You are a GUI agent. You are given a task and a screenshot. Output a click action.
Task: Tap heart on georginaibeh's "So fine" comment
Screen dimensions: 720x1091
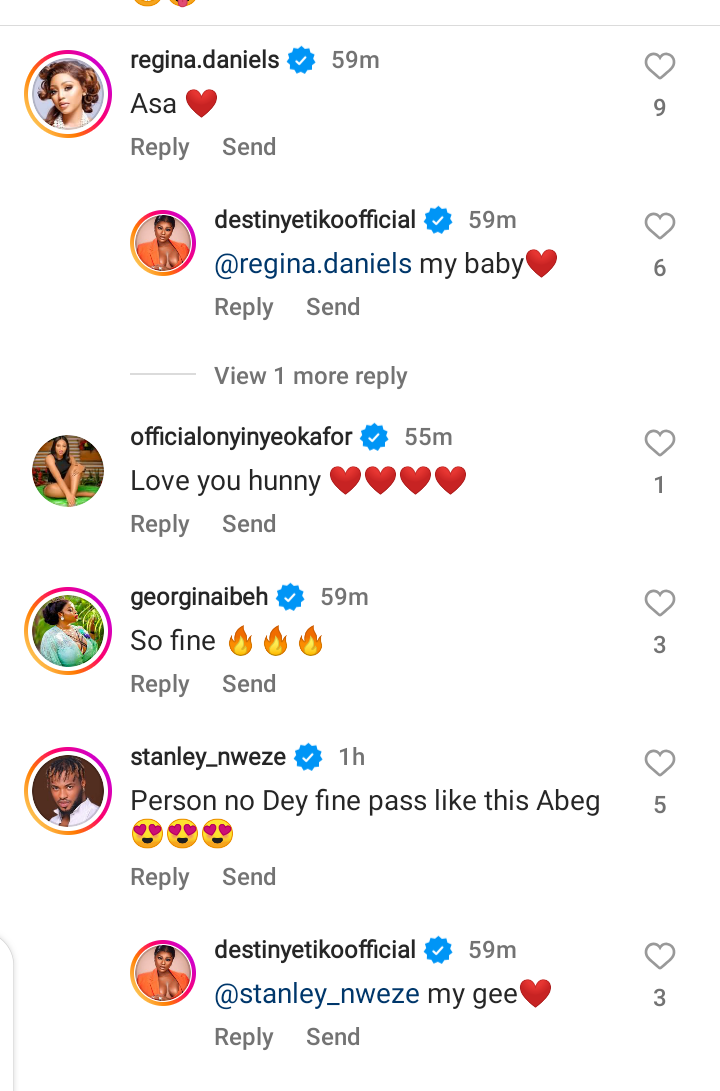click(659, 604)
